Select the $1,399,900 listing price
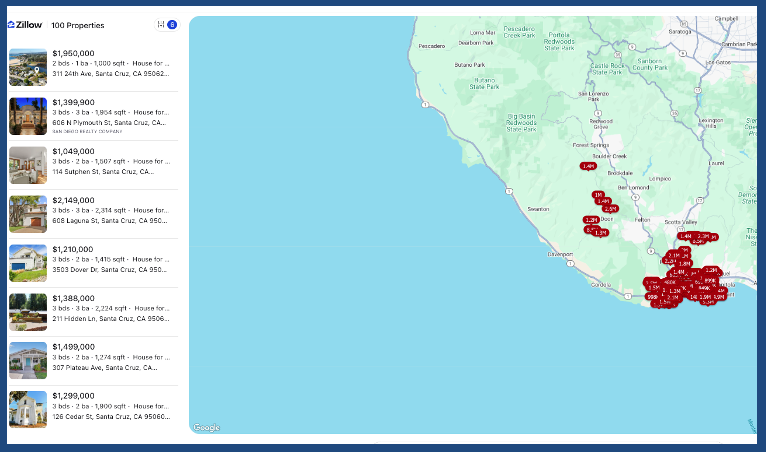 click(x=73, y=102)
